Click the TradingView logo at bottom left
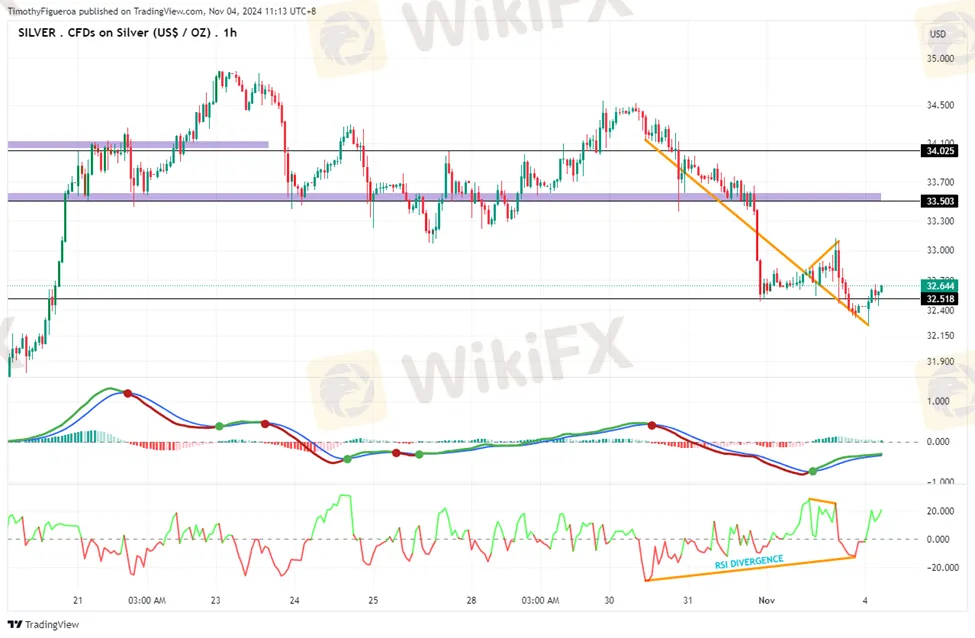The width and height of the screenshot is (975, 638). click(x=44, y=624)
